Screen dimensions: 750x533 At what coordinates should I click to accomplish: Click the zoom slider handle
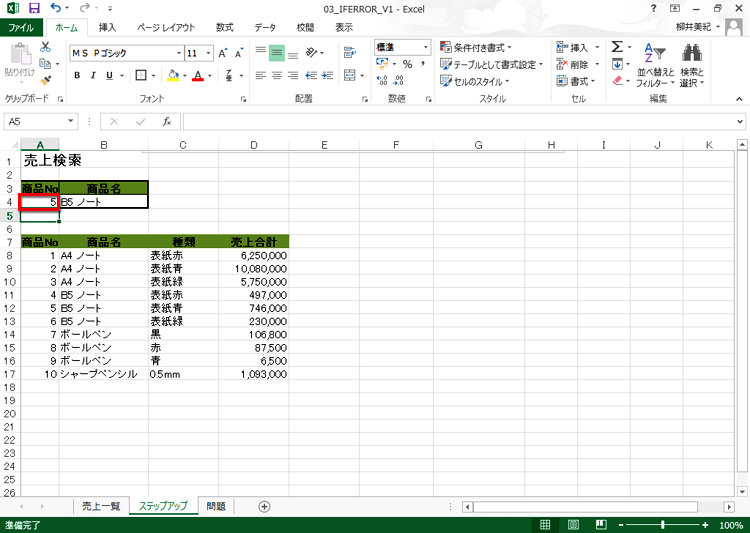[663, 525]
